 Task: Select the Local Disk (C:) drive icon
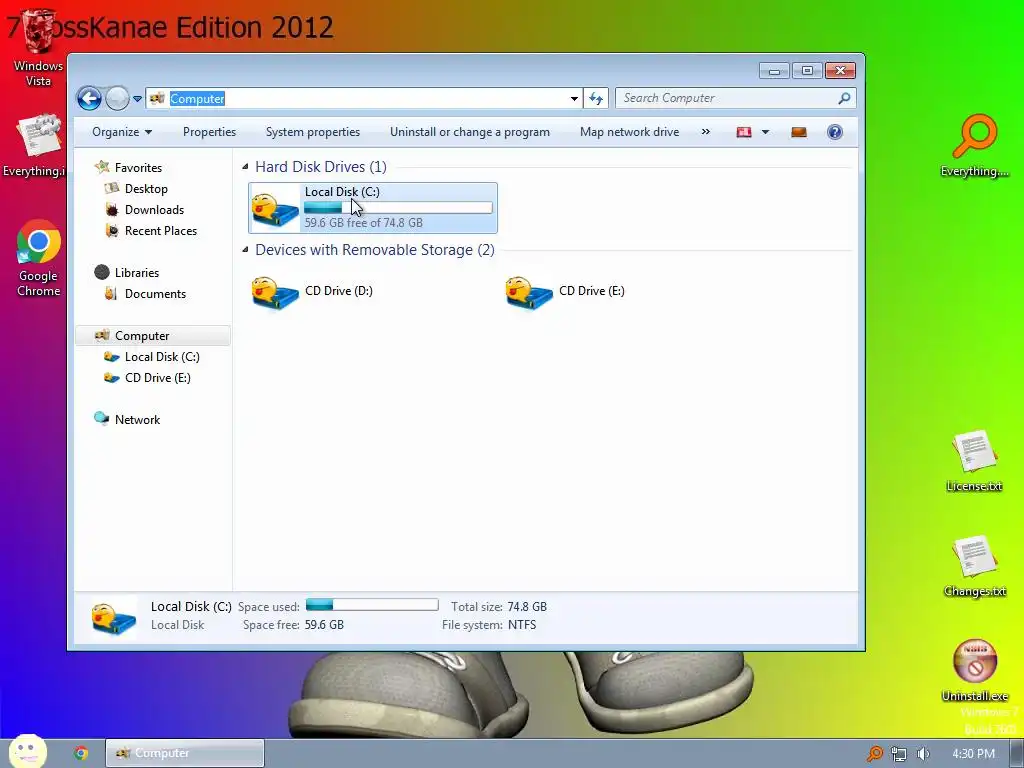[x=275, y=209]
